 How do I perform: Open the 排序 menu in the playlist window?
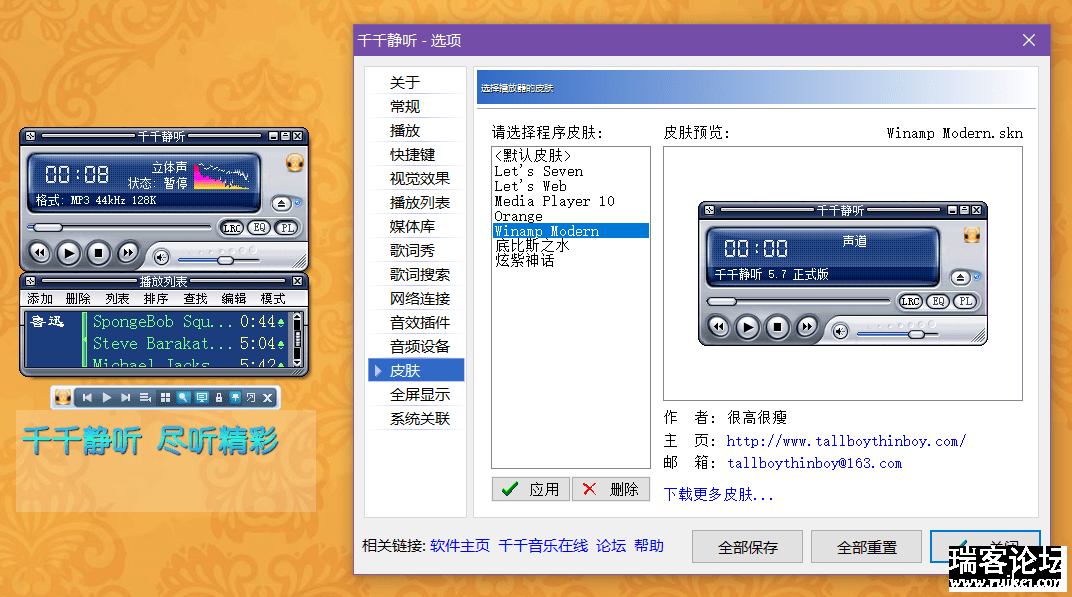[x=156, y=299]
